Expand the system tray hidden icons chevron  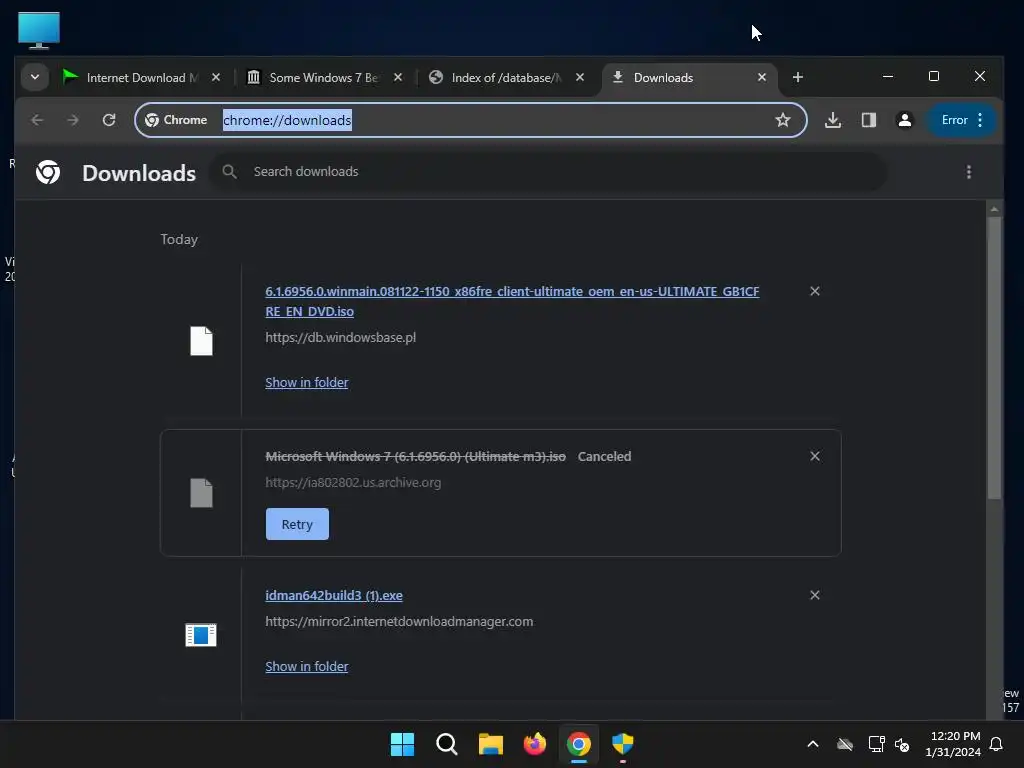click(813, 744)
